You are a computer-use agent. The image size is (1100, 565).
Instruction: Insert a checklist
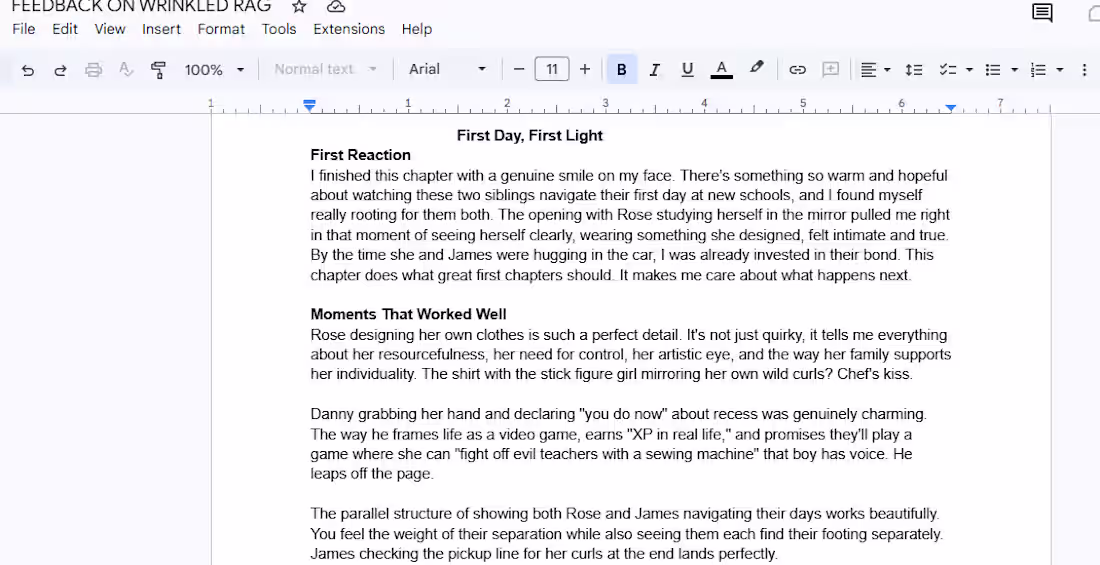click(x=948, y=69)
